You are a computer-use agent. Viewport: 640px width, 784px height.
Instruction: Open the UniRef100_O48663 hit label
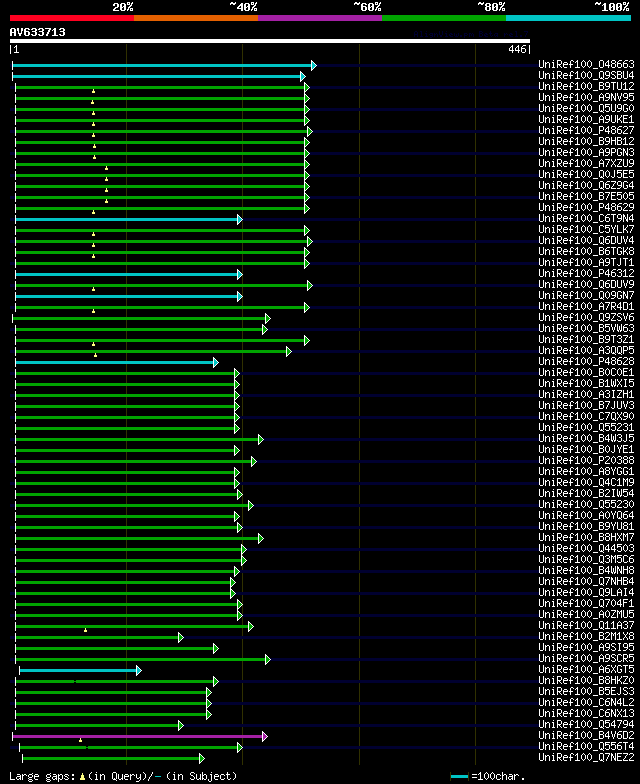586,64
